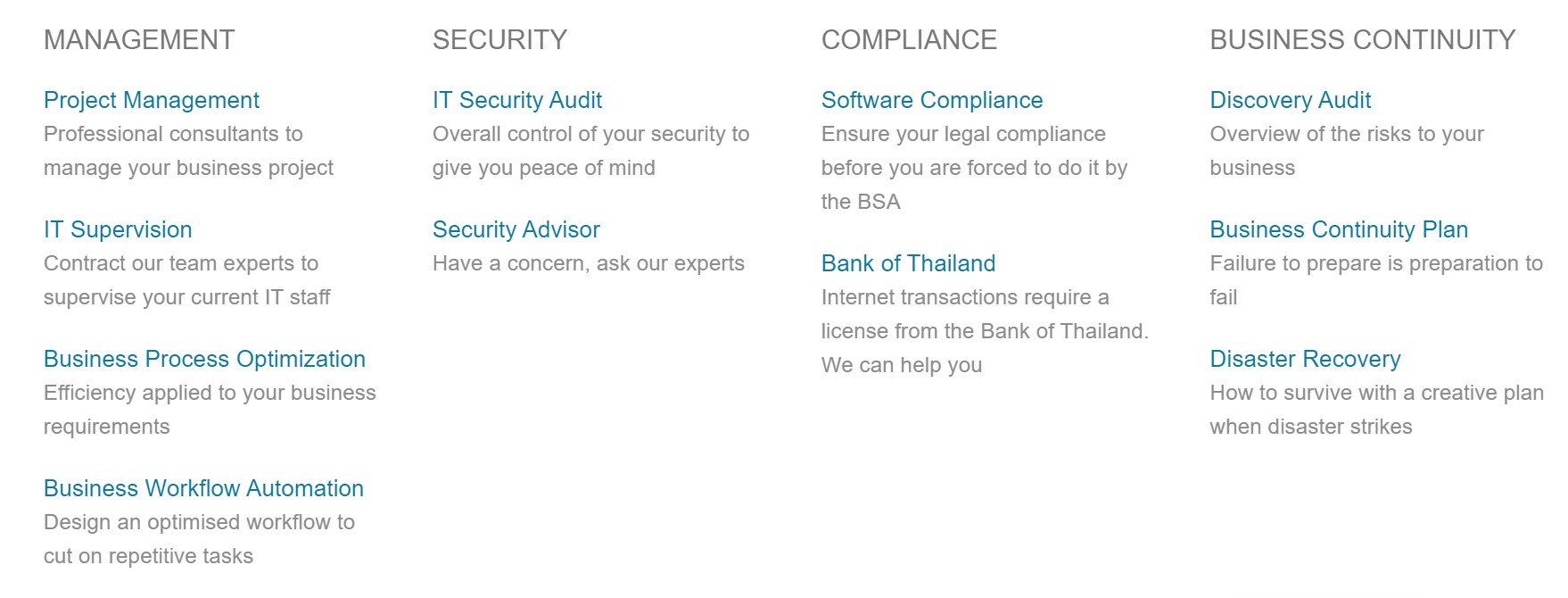Open Business Process Optimization page

tap(204, 359)
